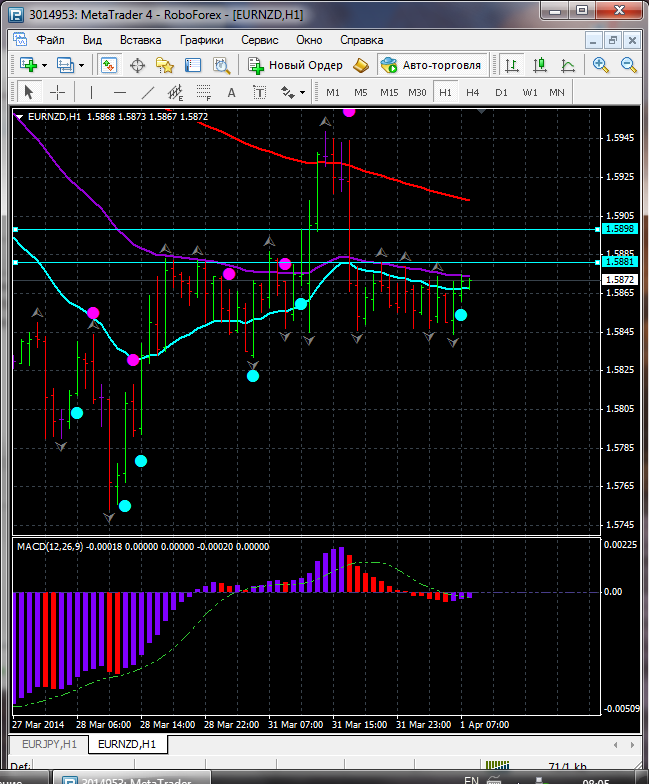Switch to the EURJPY,H1 chart tab
Screen dimensions: 650x784
(x=49, y=744)
